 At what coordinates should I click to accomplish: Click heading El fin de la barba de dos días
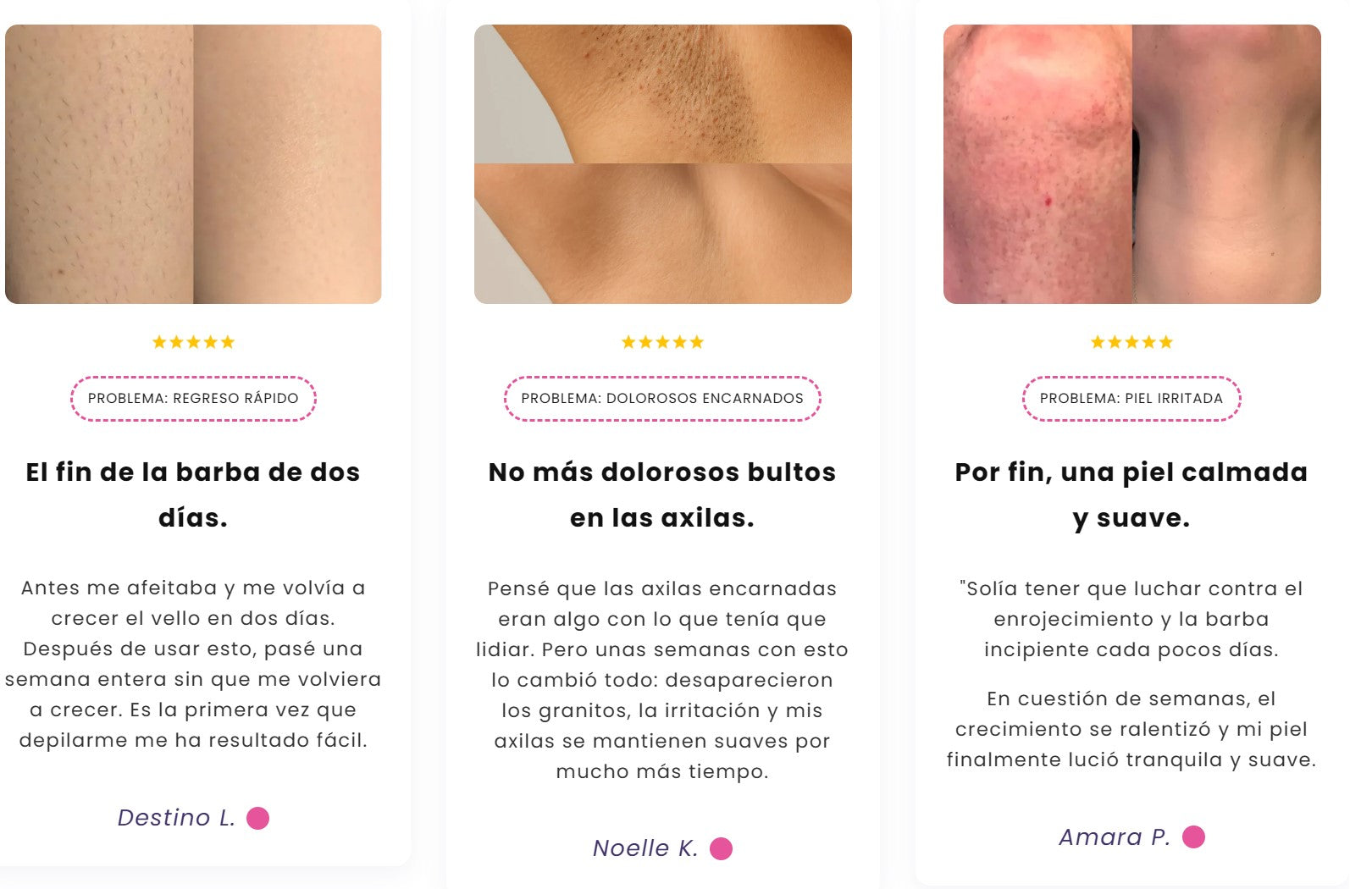[x=193, y=494]
